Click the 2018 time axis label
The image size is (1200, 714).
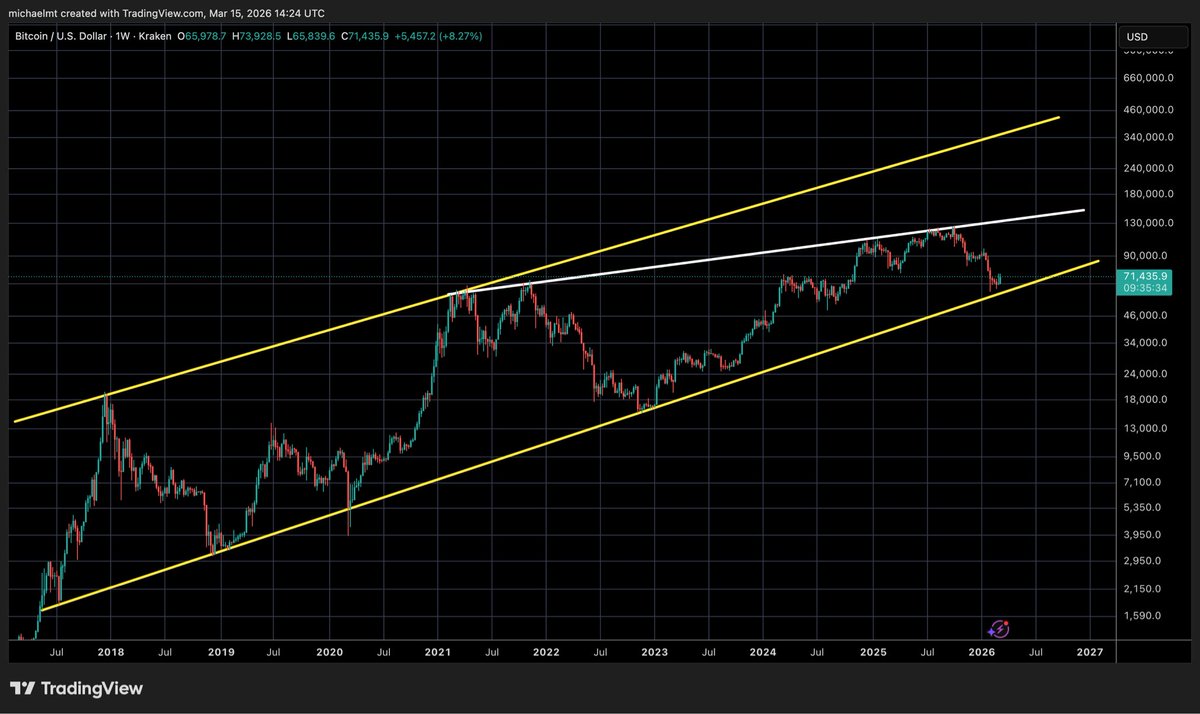click(111, 652)
